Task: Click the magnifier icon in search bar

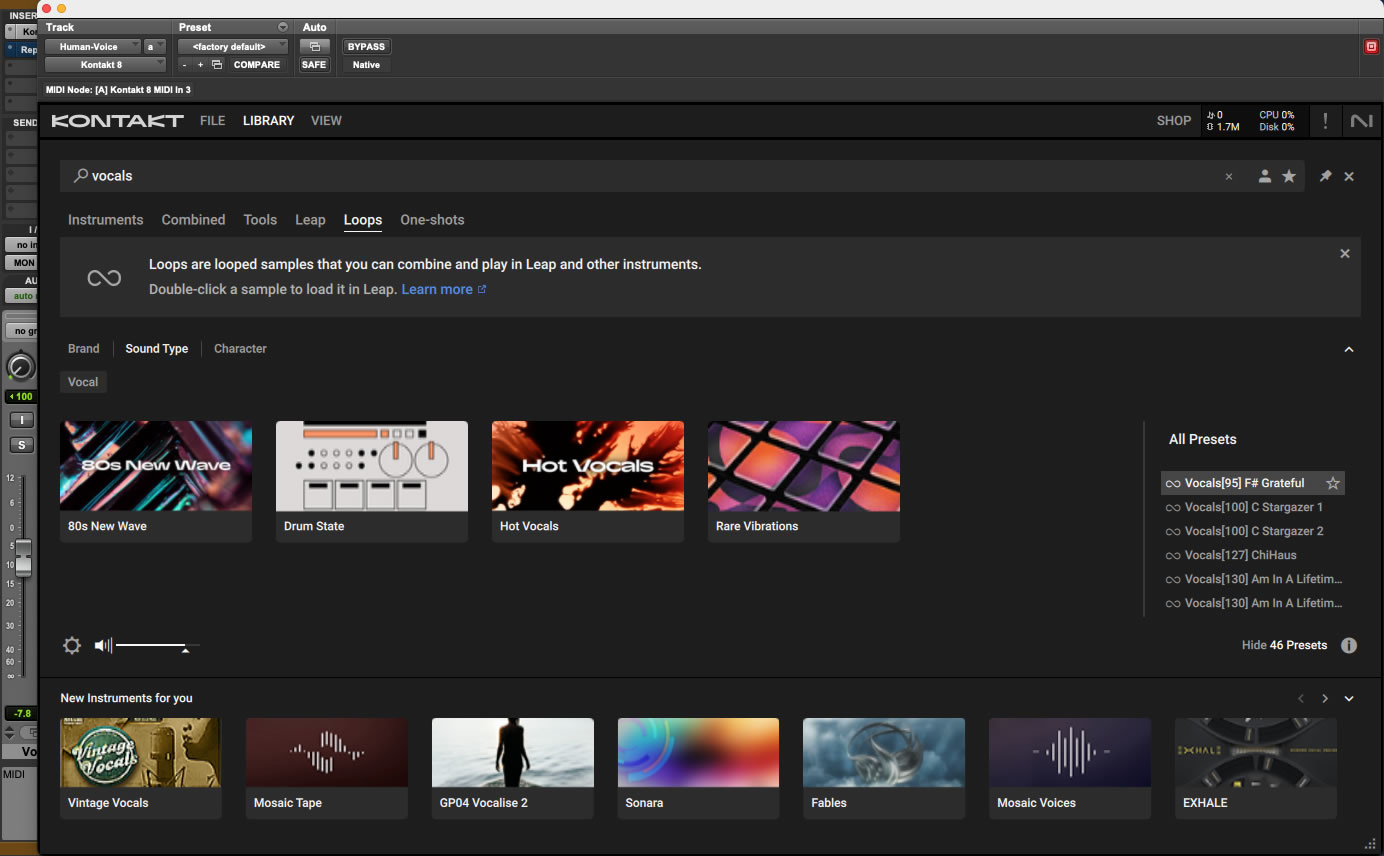Action: click(x=81, y=176)
